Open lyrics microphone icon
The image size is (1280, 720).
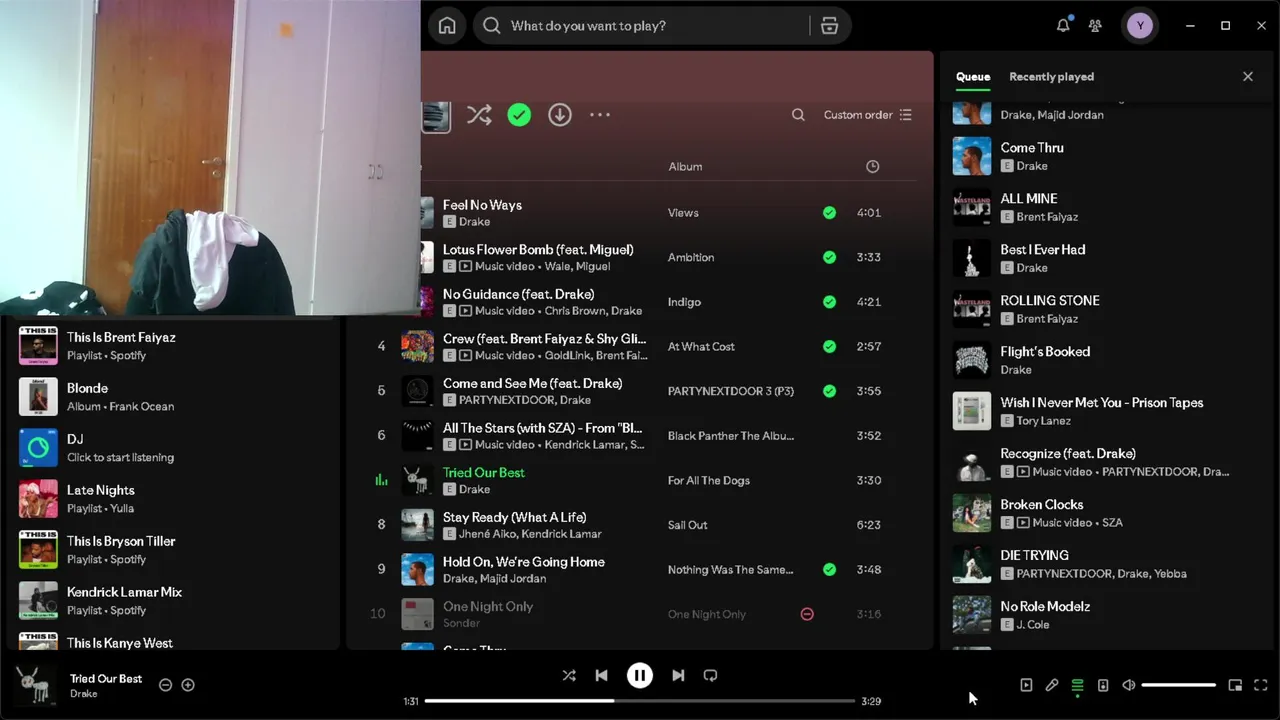tap(1052, 685)
